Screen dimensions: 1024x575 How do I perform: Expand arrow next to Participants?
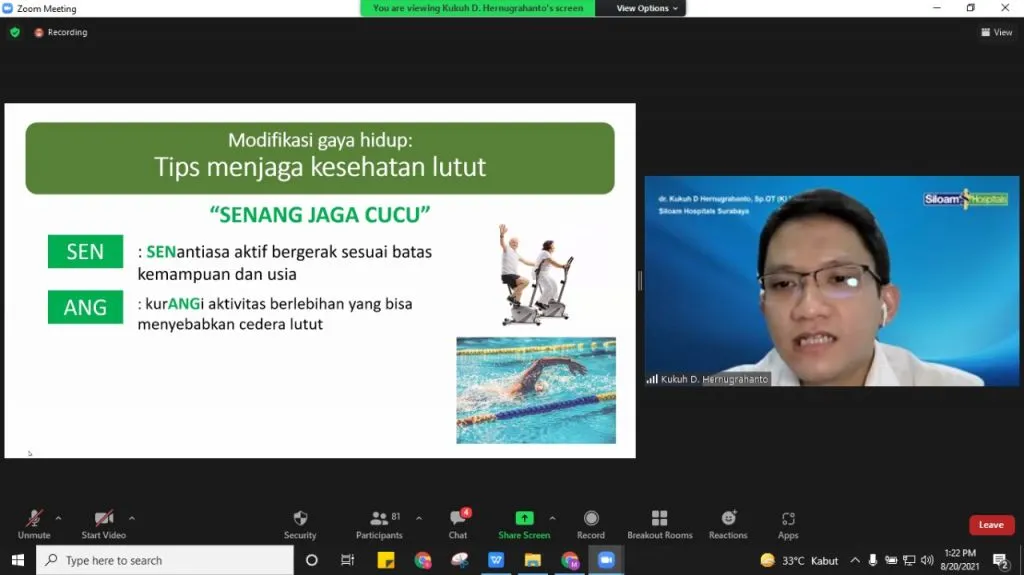tap(419, 518)
